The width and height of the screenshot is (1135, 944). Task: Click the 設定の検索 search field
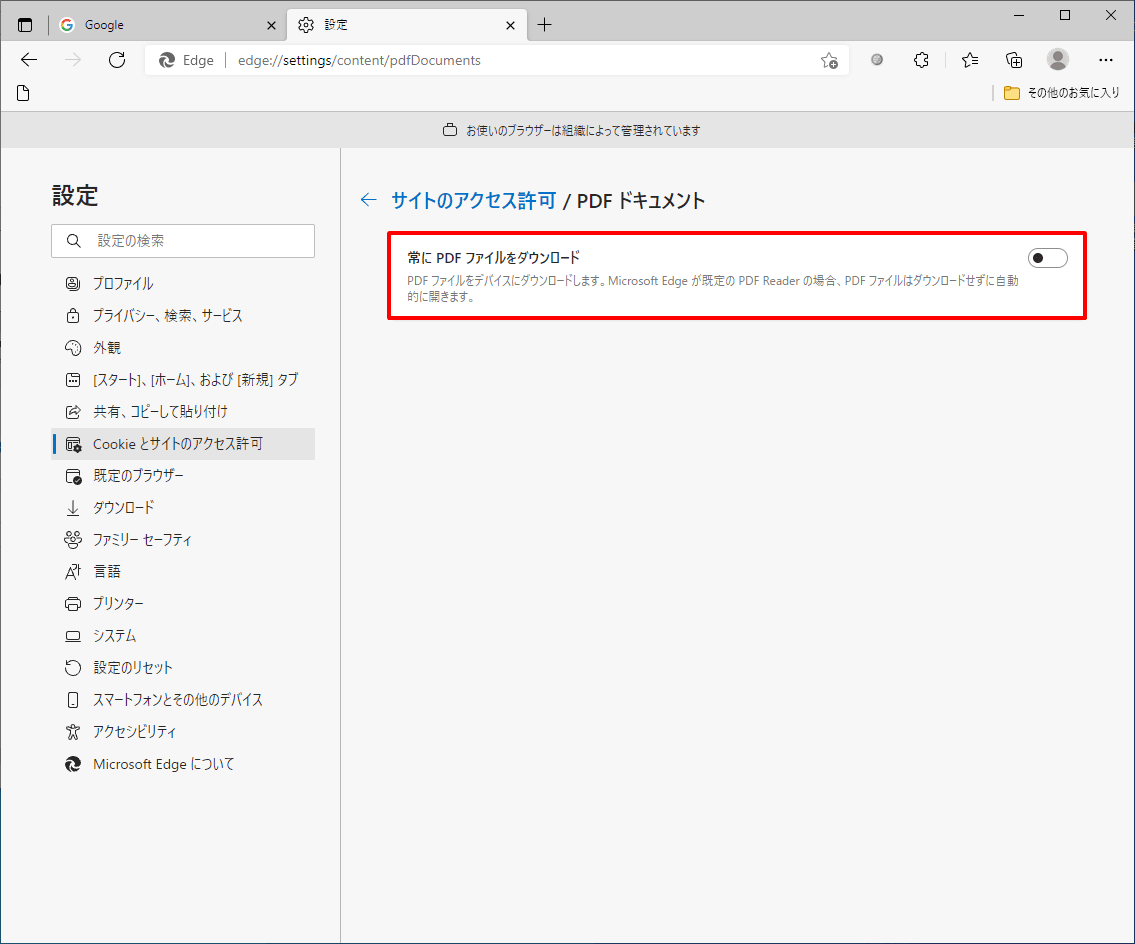[x=183, y=241]
